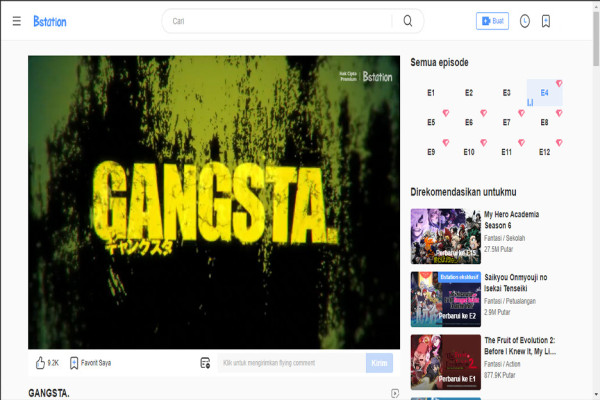Click the search magnifier icon
This screenshot has width=600, height=400.
click(408, 21)
